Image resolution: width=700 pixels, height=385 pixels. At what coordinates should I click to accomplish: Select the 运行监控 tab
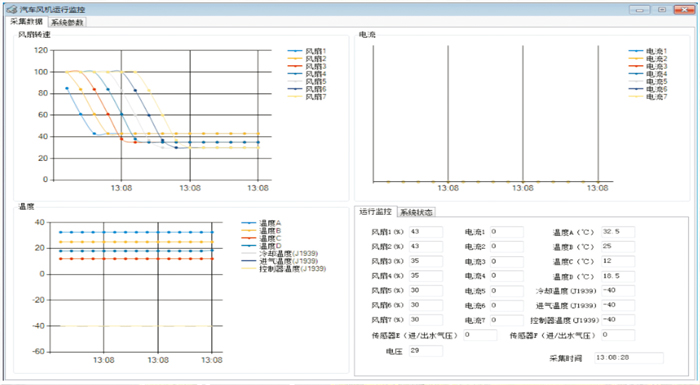pyautogui.click(x=375, y=211)
